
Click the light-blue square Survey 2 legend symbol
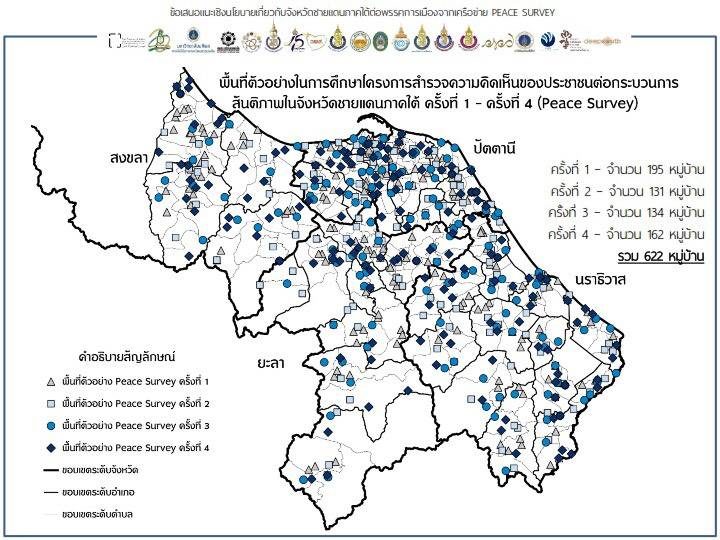pos(51,404)
